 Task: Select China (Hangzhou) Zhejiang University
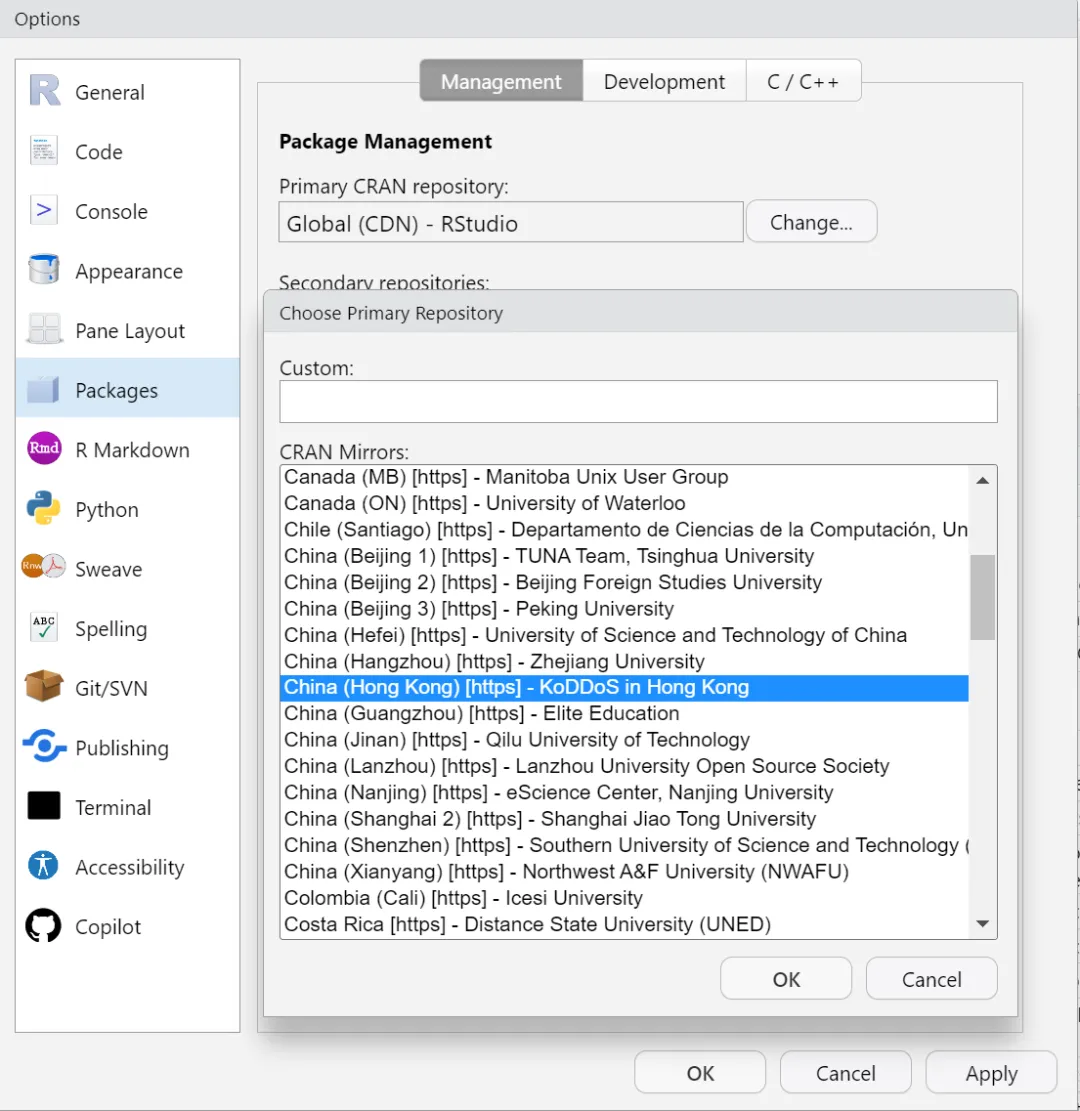(624, 661)
